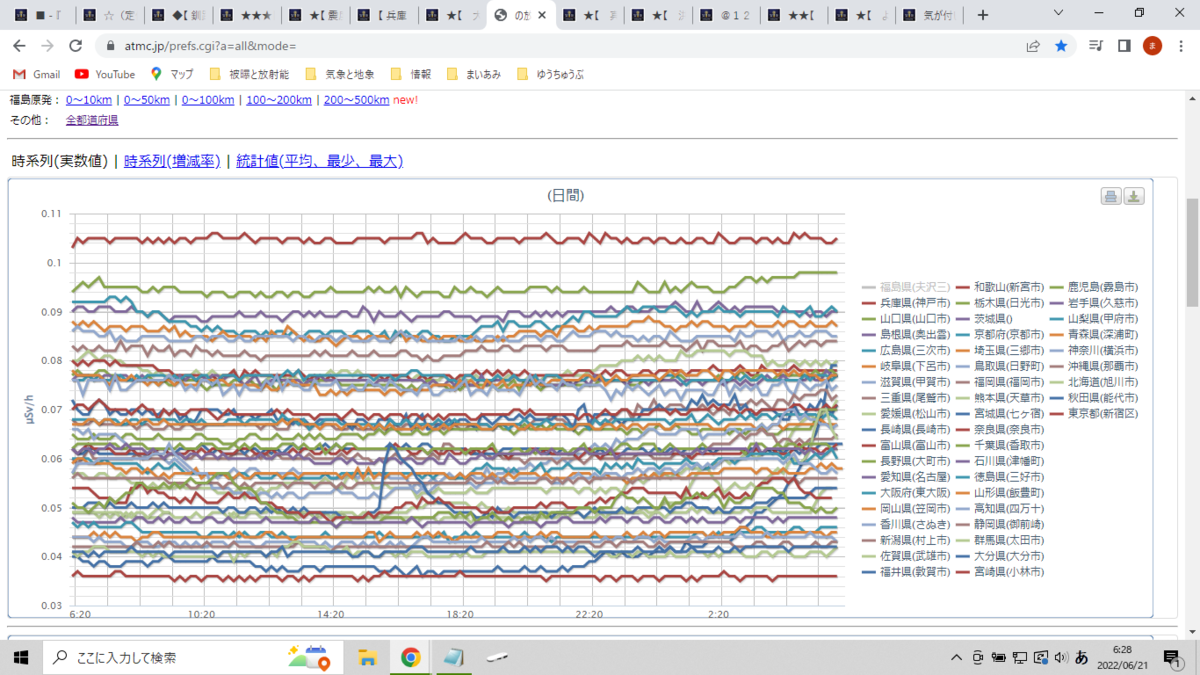Open マップ bookmark

tap(172, 74)
